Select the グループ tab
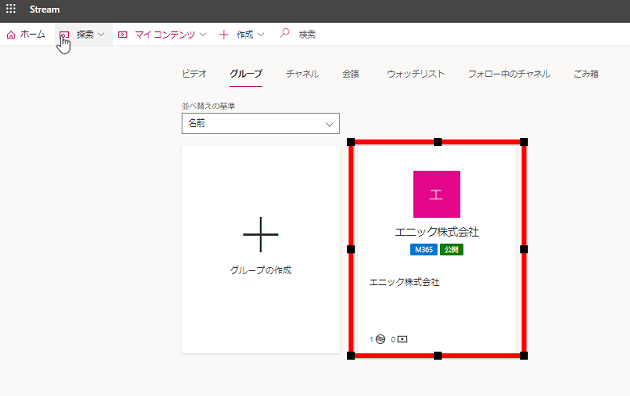This screenshot has width=630, height=396. pos(245,74)
